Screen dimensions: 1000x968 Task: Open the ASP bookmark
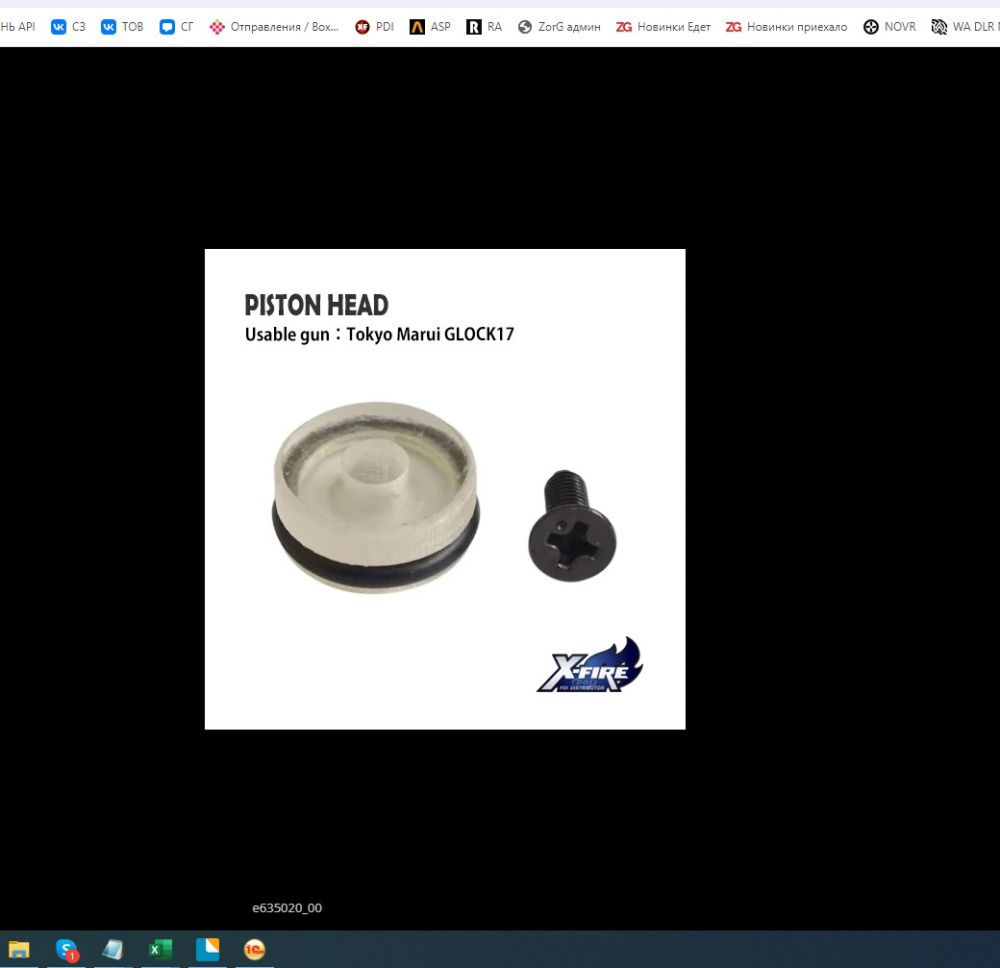(x=430, y=27)
